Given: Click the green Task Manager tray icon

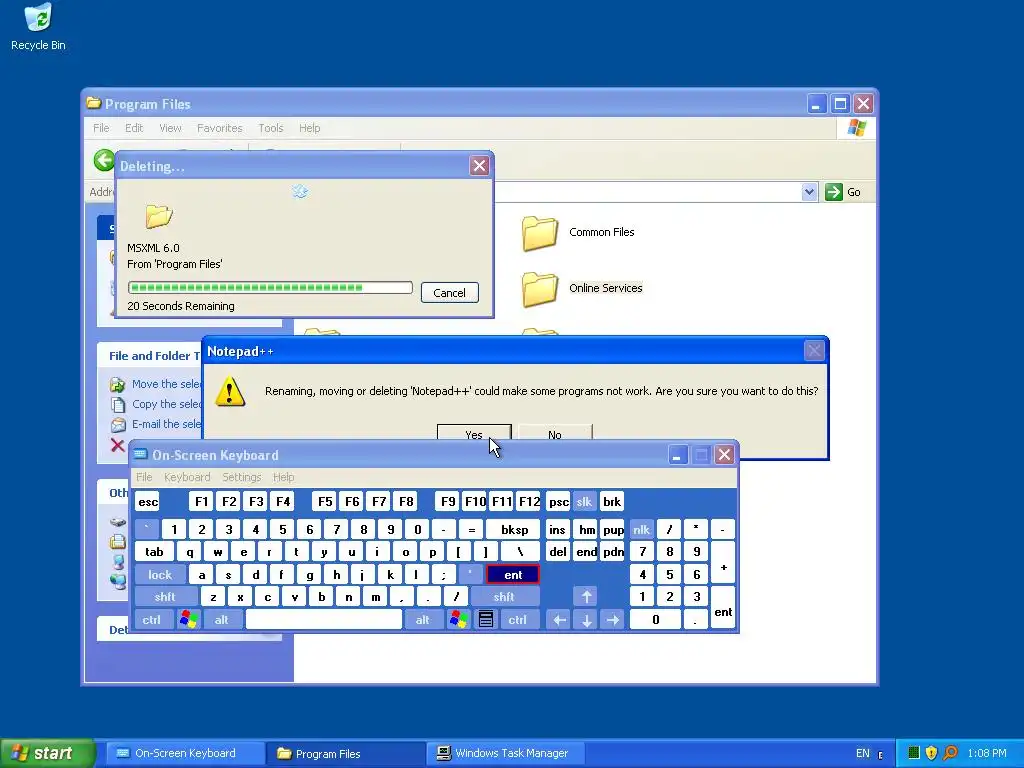Looking at the screenshot, I should pyautogui.click(x=914, y=753).
